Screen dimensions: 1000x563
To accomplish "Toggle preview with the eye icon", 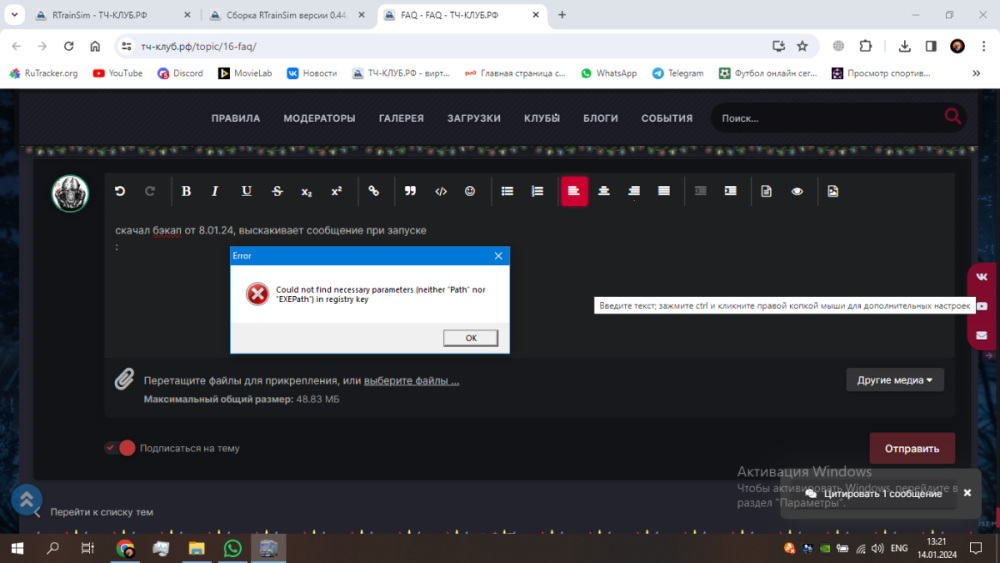I will (797, 191).
